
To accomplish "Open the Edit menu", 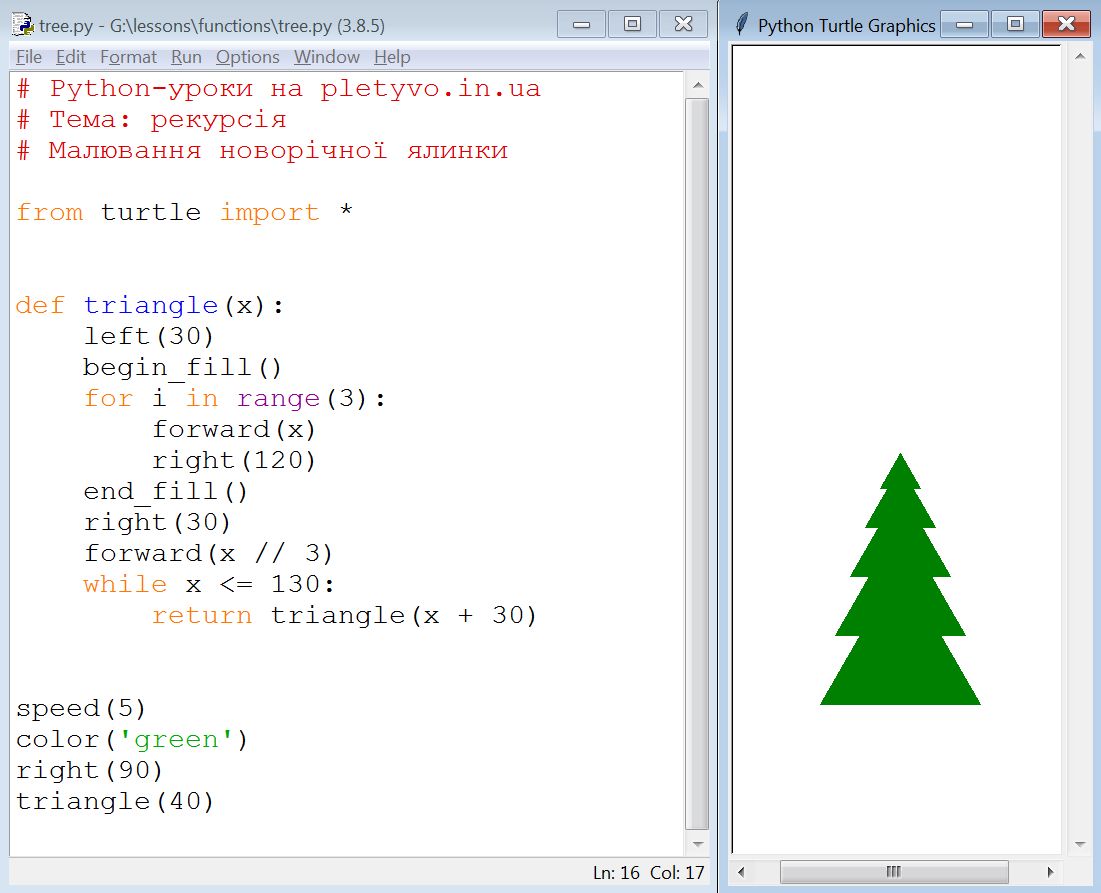I will coord(70,57).
